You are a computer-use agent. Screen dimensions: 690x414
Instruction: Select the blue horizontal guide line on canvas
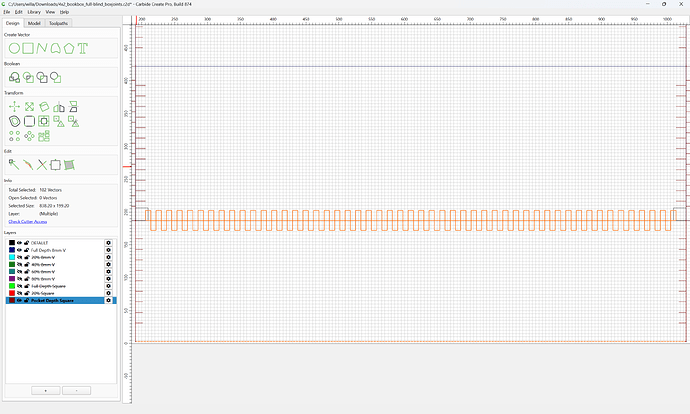pyautogui.click(x=410, y=66)
